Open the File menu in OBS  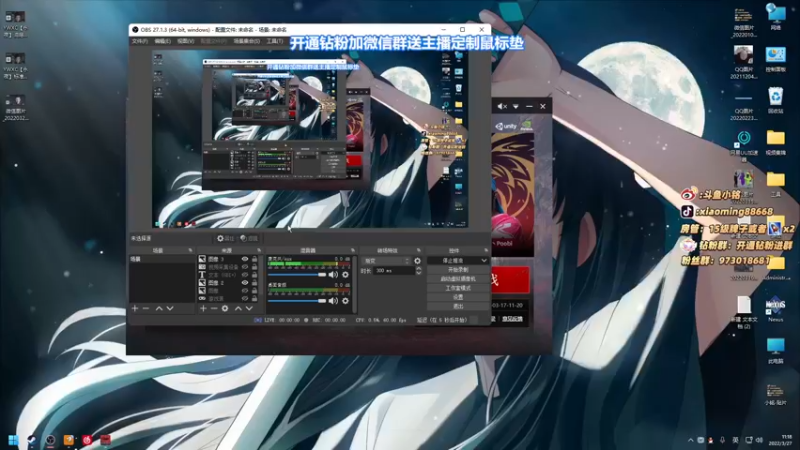click(x=139, y=41)
